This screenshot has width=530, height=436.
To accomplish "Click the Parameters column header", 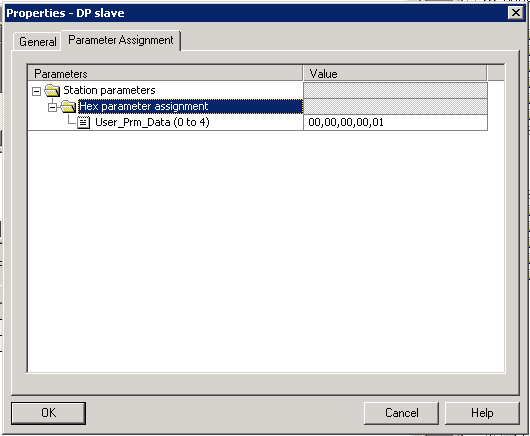I will point(165,73).
